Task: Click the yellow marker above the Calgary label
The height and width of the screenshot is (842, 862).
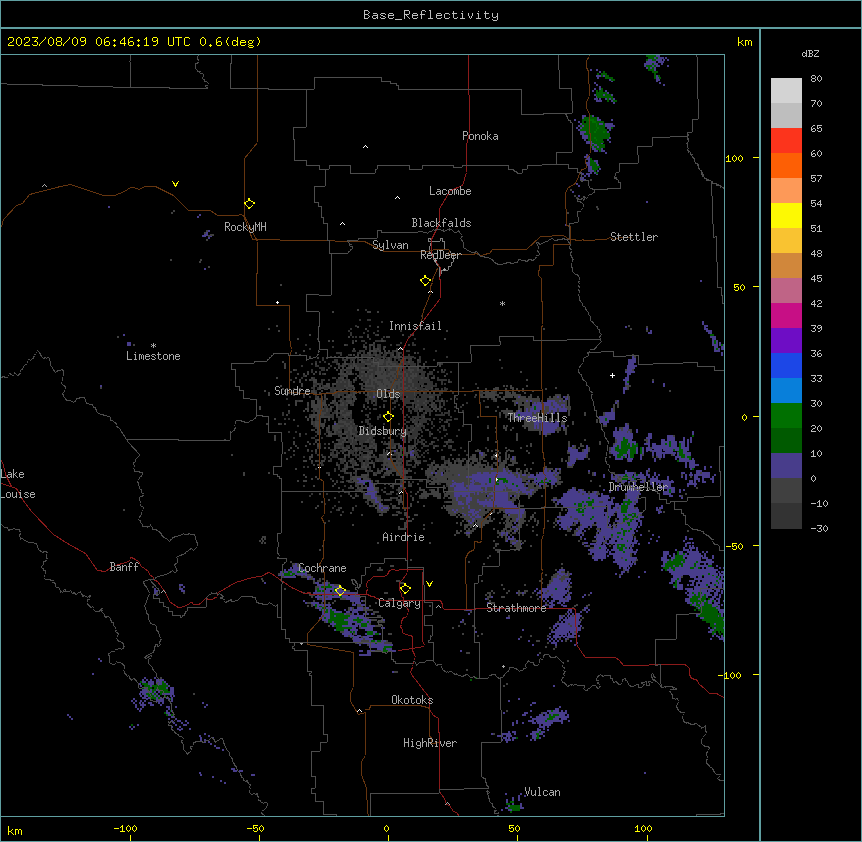Action: (x=405, y=589)
